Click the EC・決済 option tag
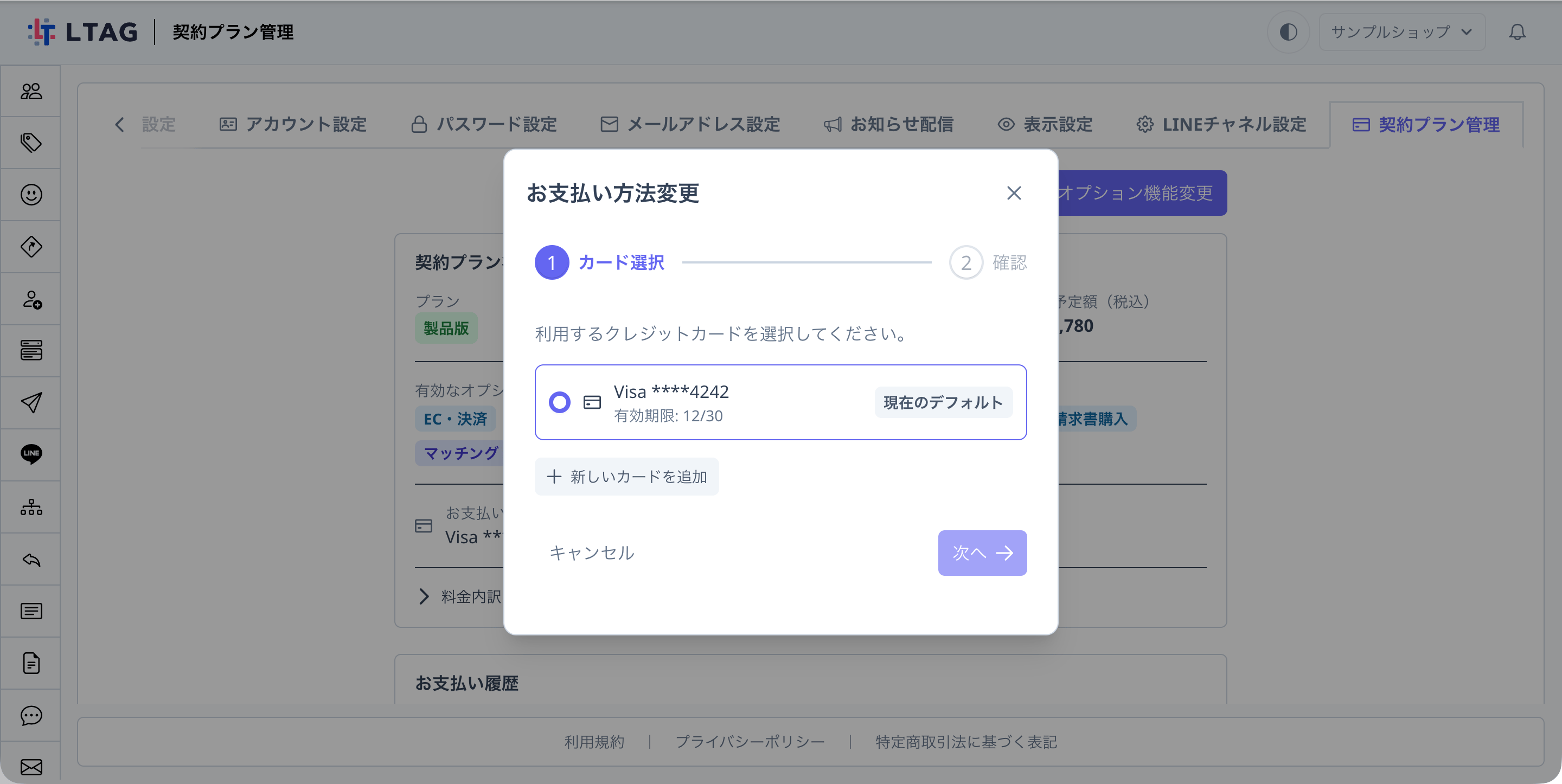 pyautogui.click(x=455, y=419)
